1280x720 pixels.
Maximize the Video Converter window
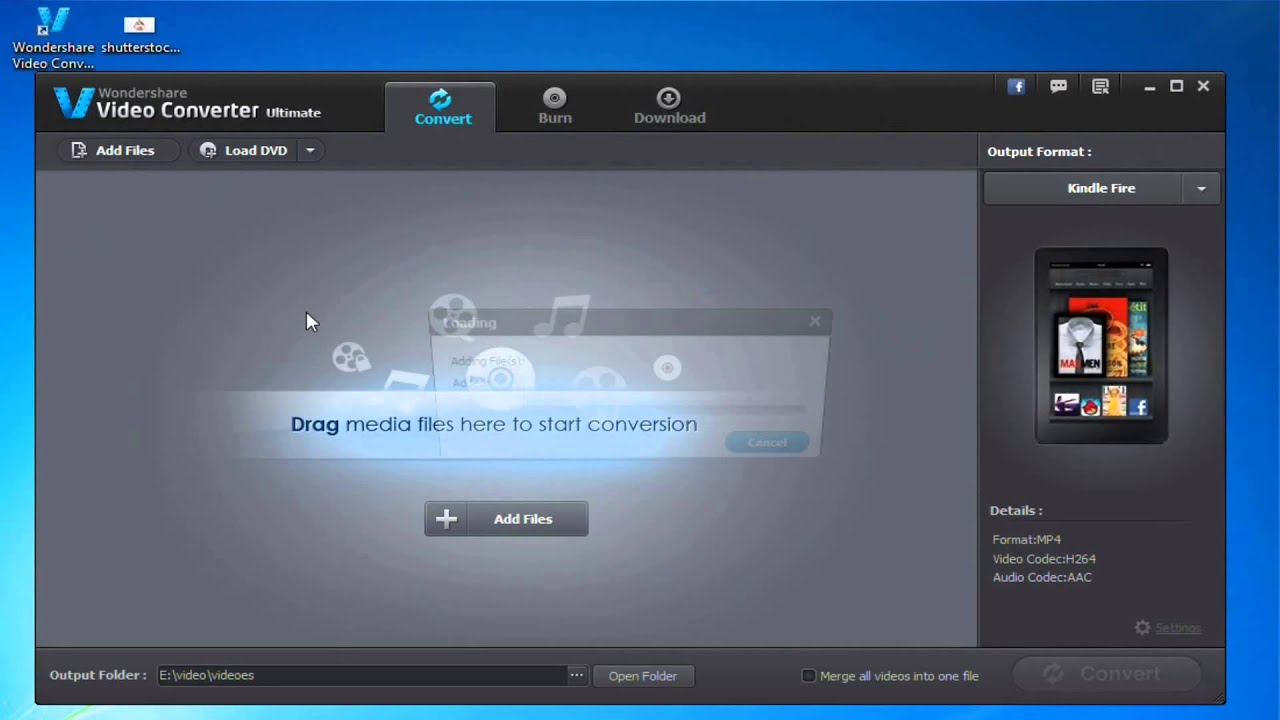tap(1177, 87)
